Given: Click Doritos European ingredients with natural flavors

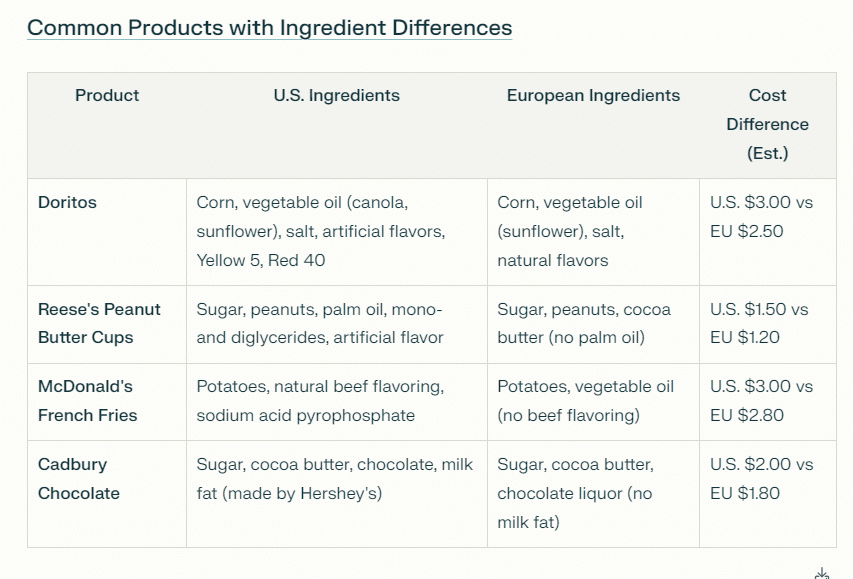Looking at the screenshot, I should pyautogui.click(x=570, y=231).
